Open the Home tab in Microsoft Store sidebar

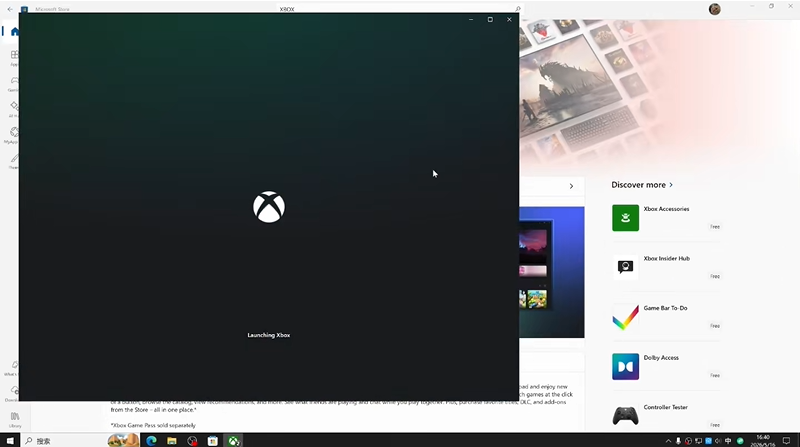14,32
